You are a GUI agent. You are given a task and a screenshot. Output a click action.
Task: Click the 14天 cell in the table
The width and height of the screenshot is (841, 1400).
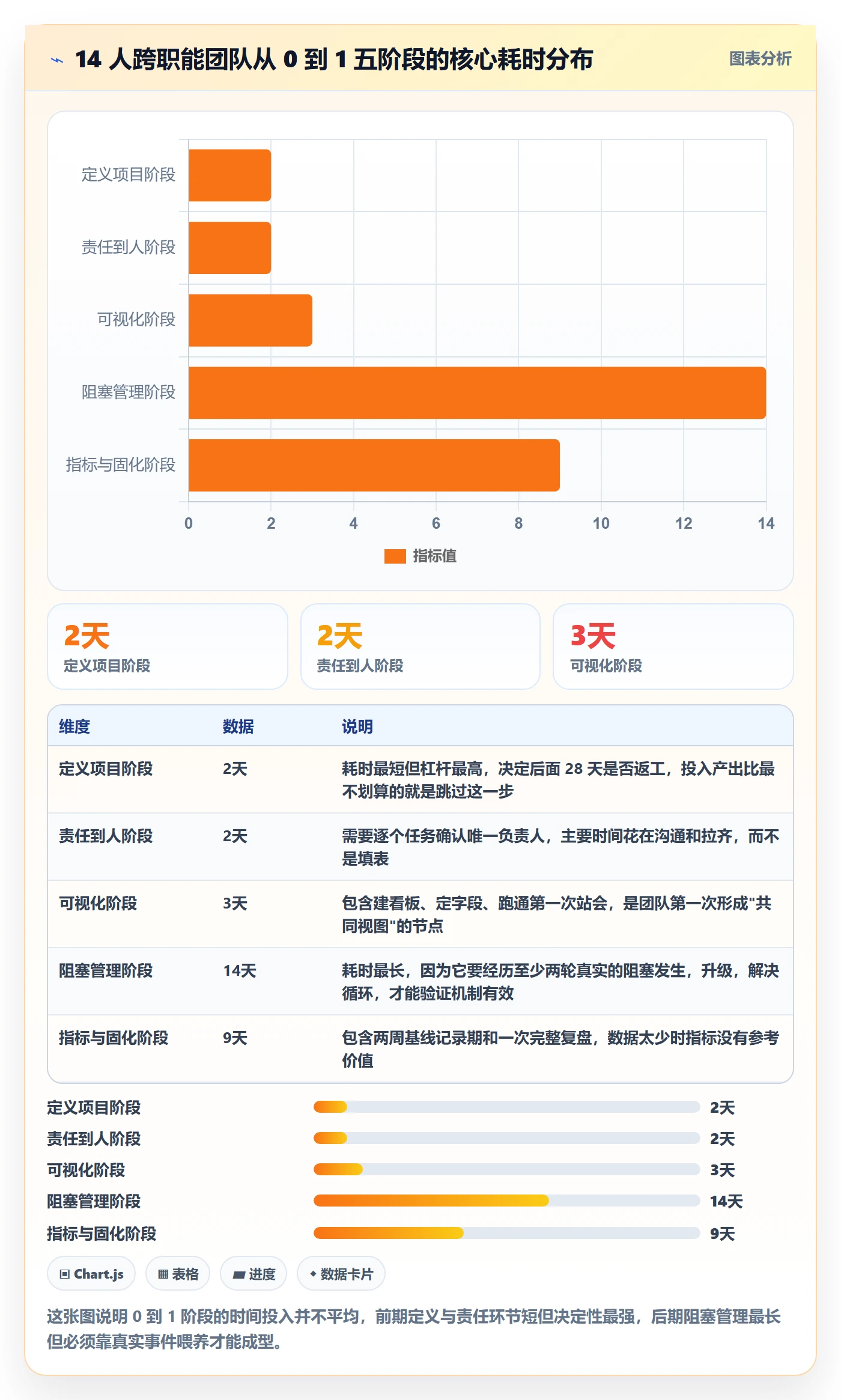tap(240, 970)
